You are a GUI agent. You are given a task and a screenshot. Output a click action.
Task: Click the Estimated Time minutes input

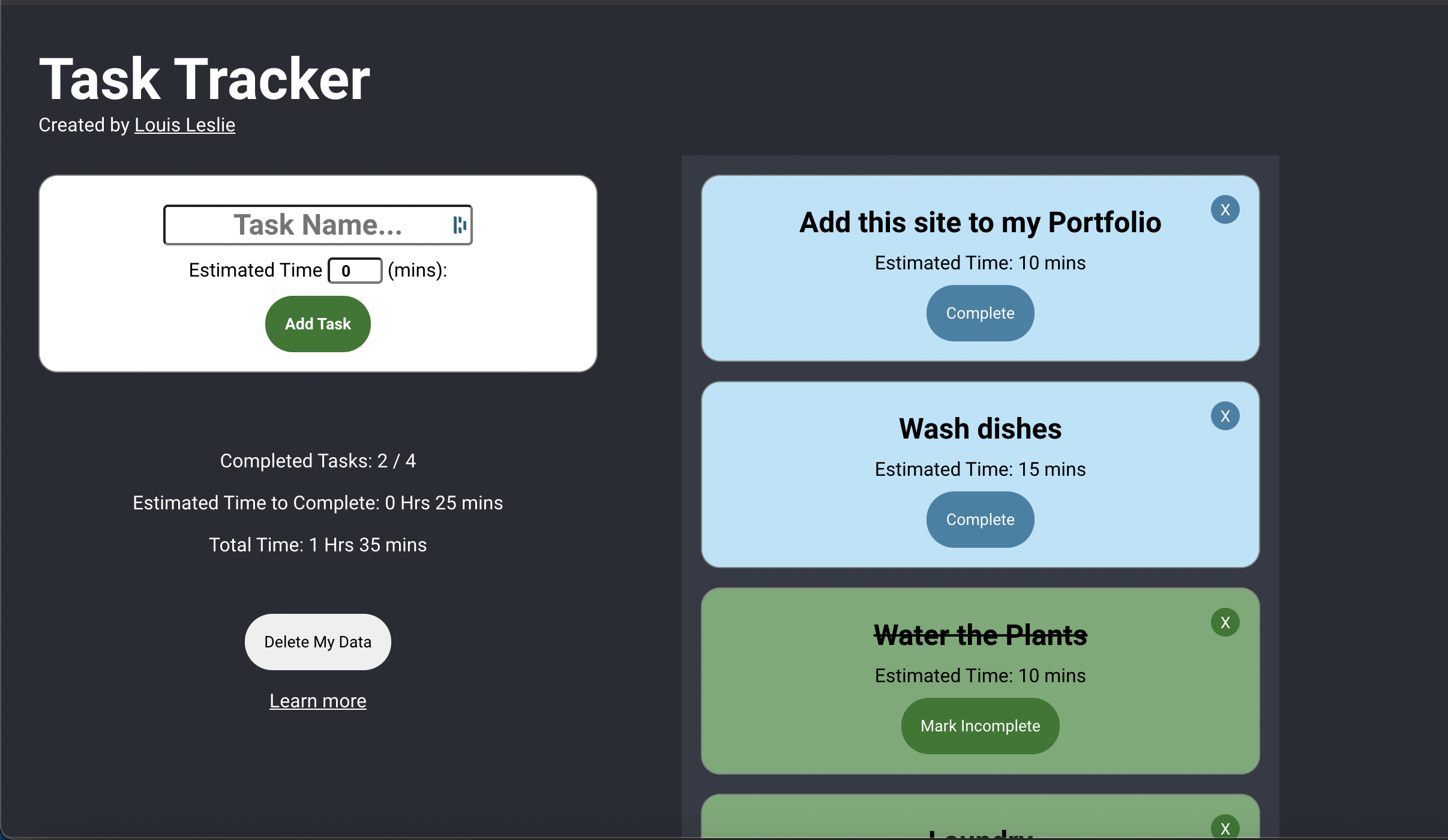(355, 271)
